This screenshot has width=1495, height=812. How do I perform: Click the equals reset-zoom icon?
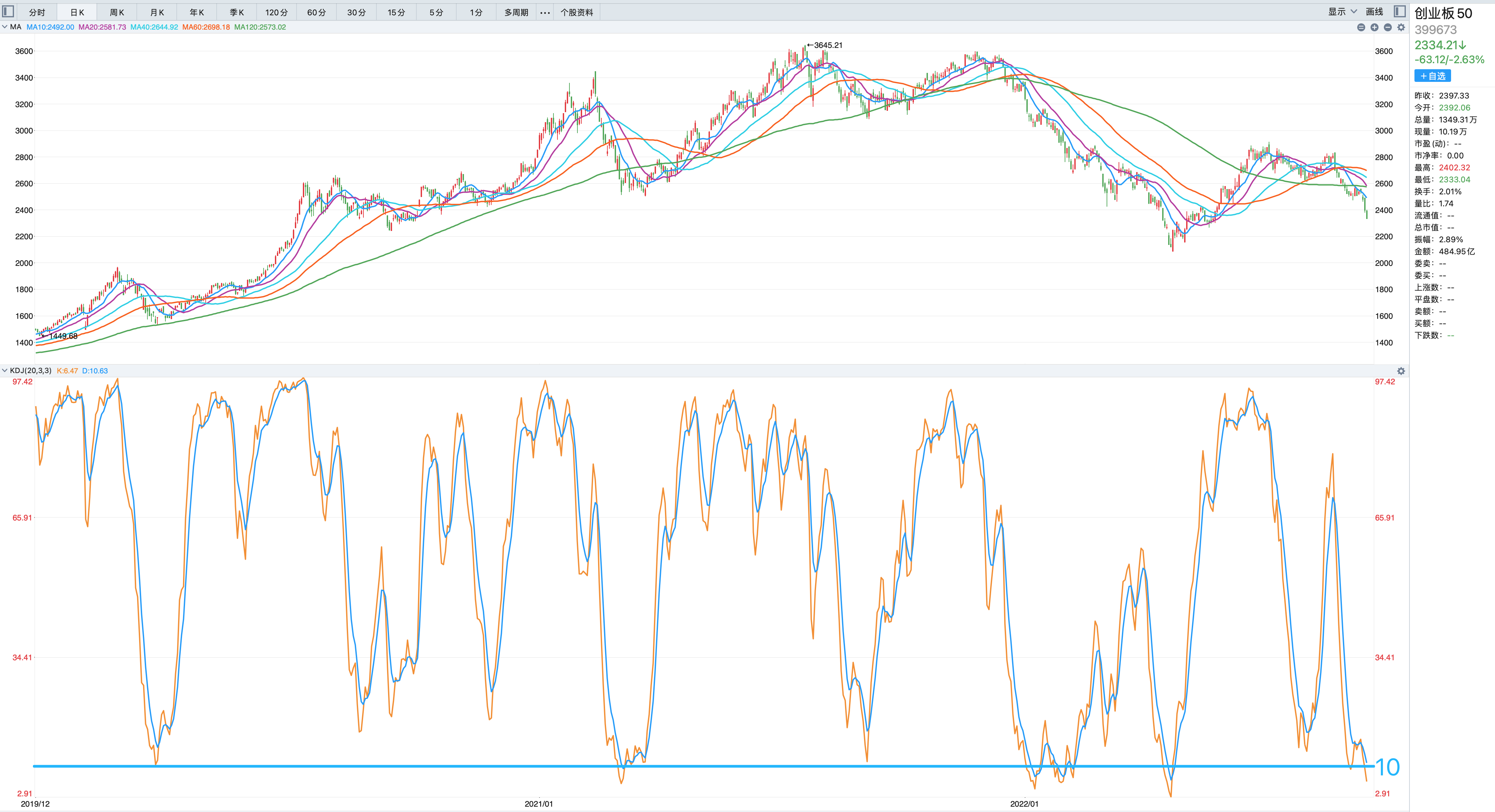tap(1361, 27)
